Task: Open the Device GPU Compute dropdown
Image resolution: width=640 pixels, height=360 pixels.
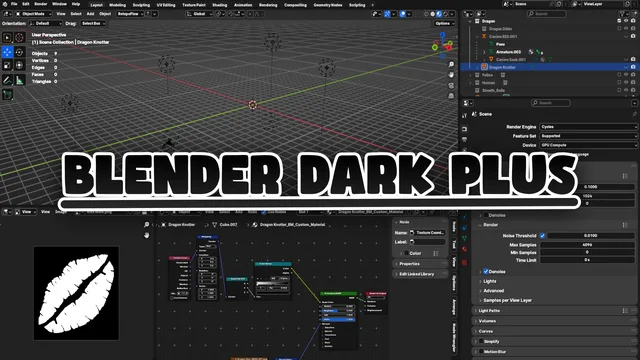Action: [x=588, y=145]
